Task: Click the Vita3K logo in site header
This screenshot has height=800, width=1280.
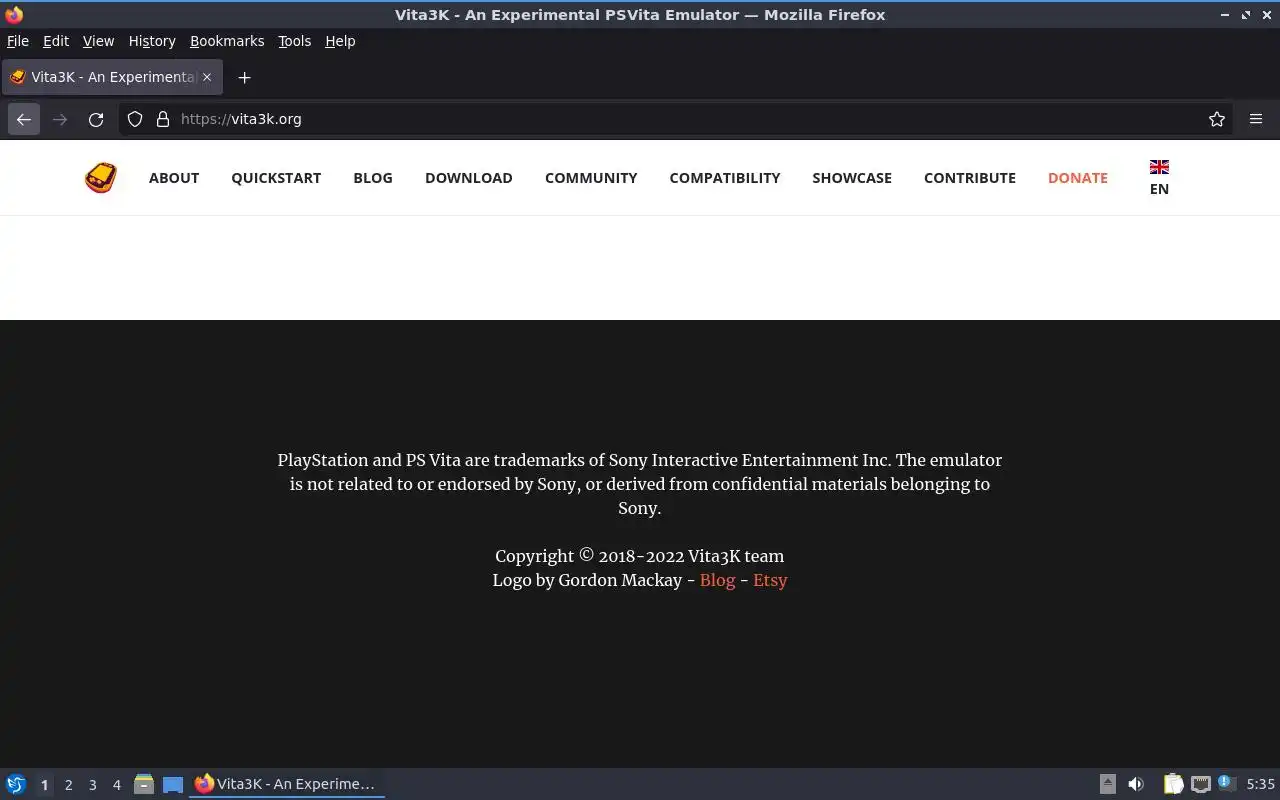Action: [101, 178]
